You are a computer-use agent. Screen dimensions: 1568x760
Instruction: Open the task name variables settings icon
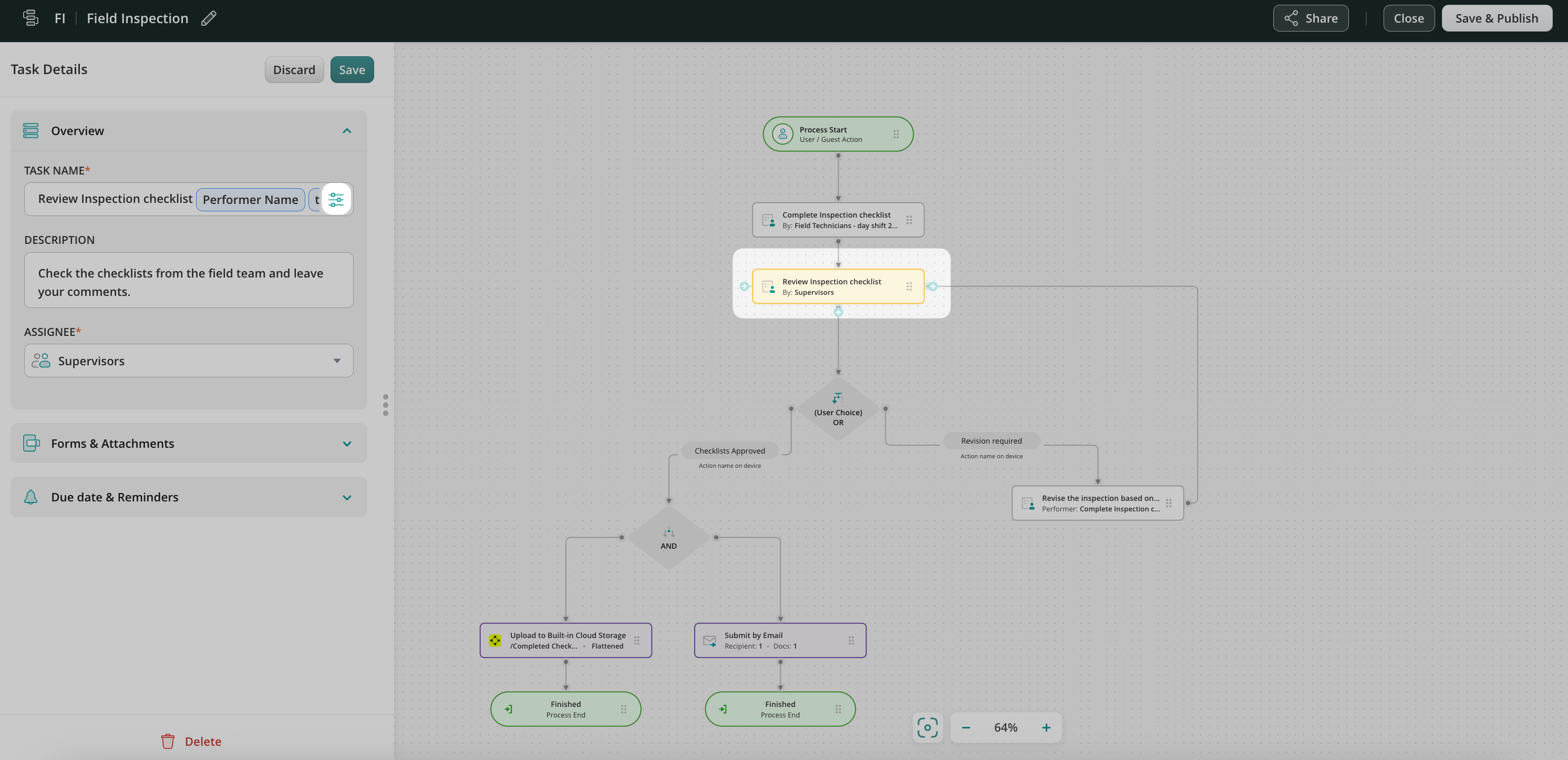(336, 199)
